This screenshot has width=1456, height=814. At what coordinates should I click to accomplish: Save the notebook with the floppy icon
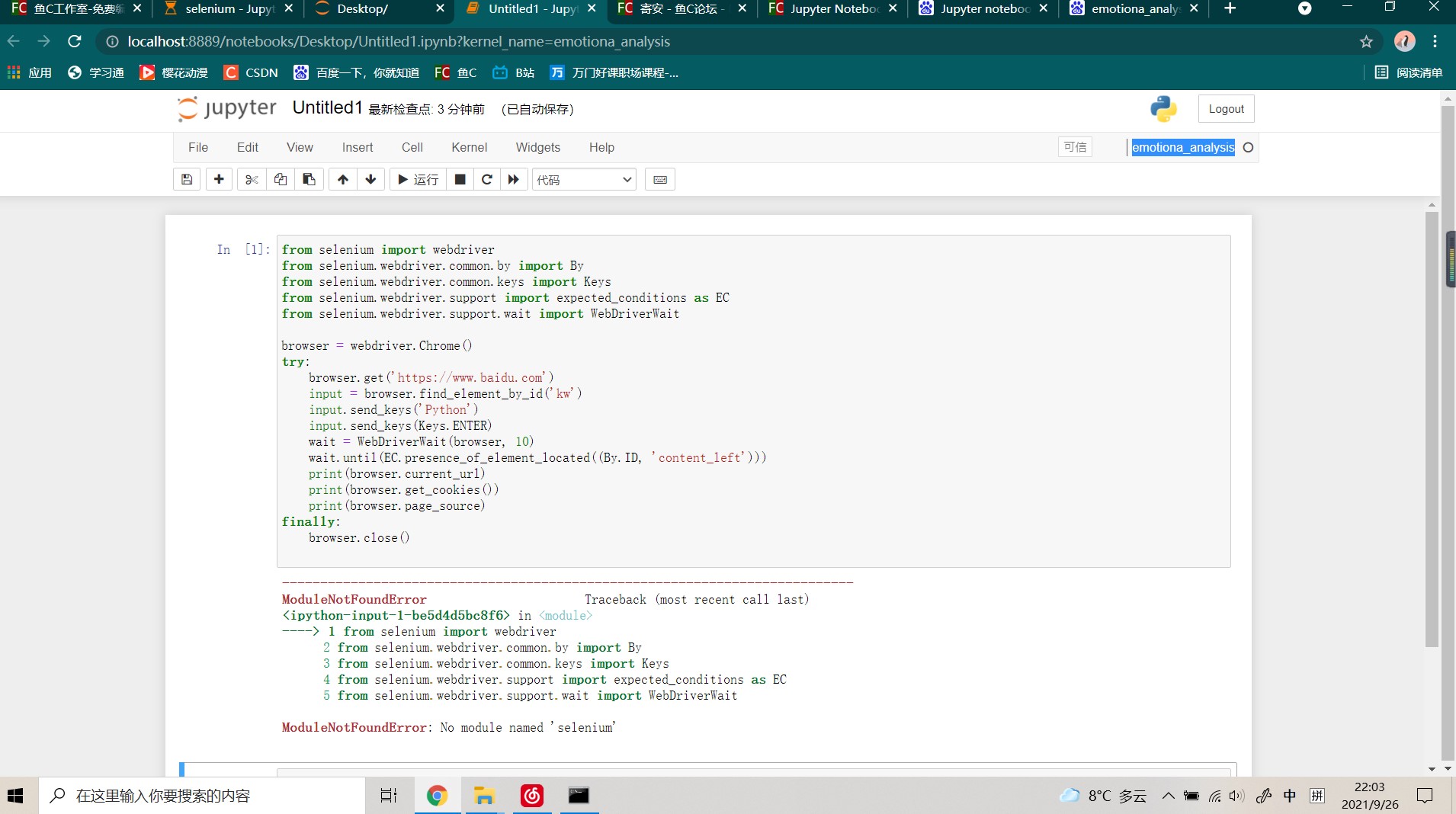(x=187, y=180)
